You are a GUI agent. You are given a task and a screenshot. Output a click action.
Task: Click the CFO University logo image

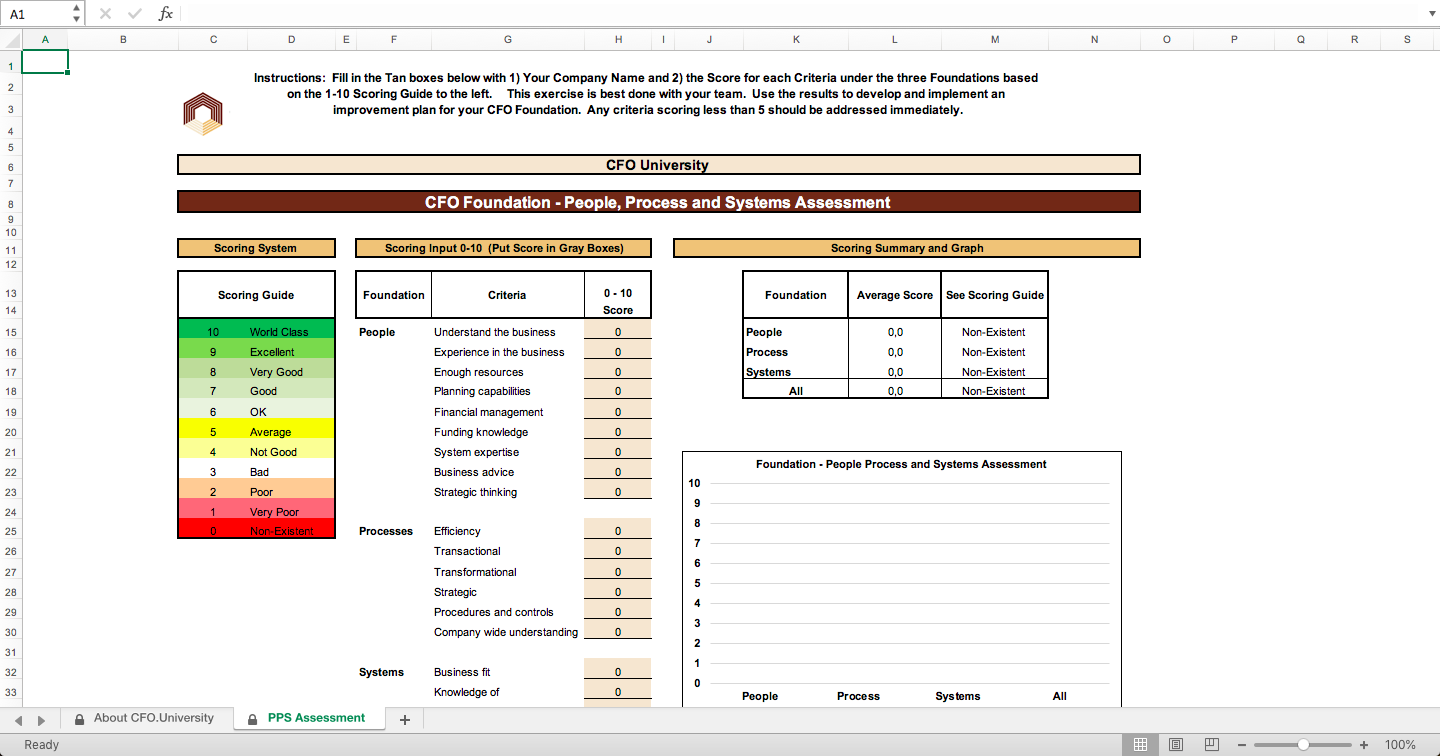pos(203,114)
